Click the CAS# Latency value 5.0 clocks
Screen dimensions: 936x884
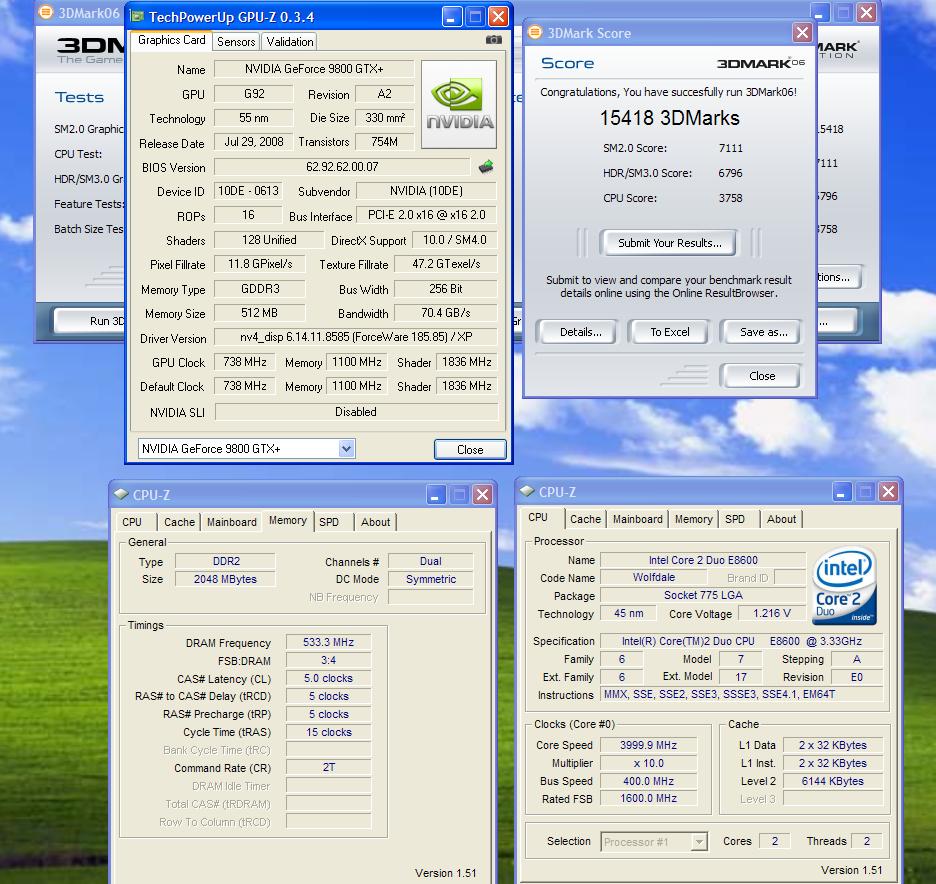point(328,678)
